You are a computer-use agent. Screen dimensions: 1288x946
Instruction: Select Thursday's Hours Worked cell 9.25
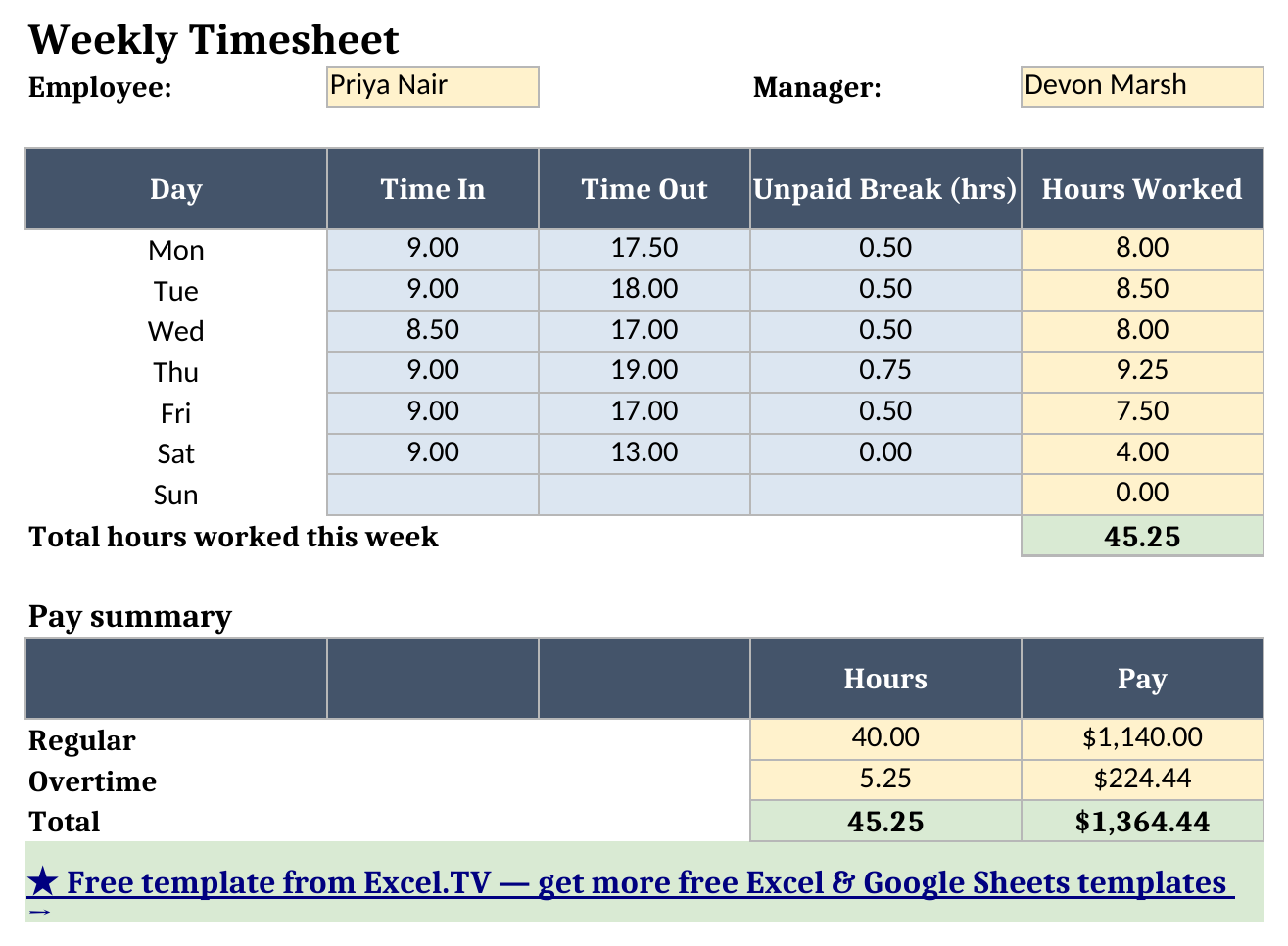[x=1142, y=372]
